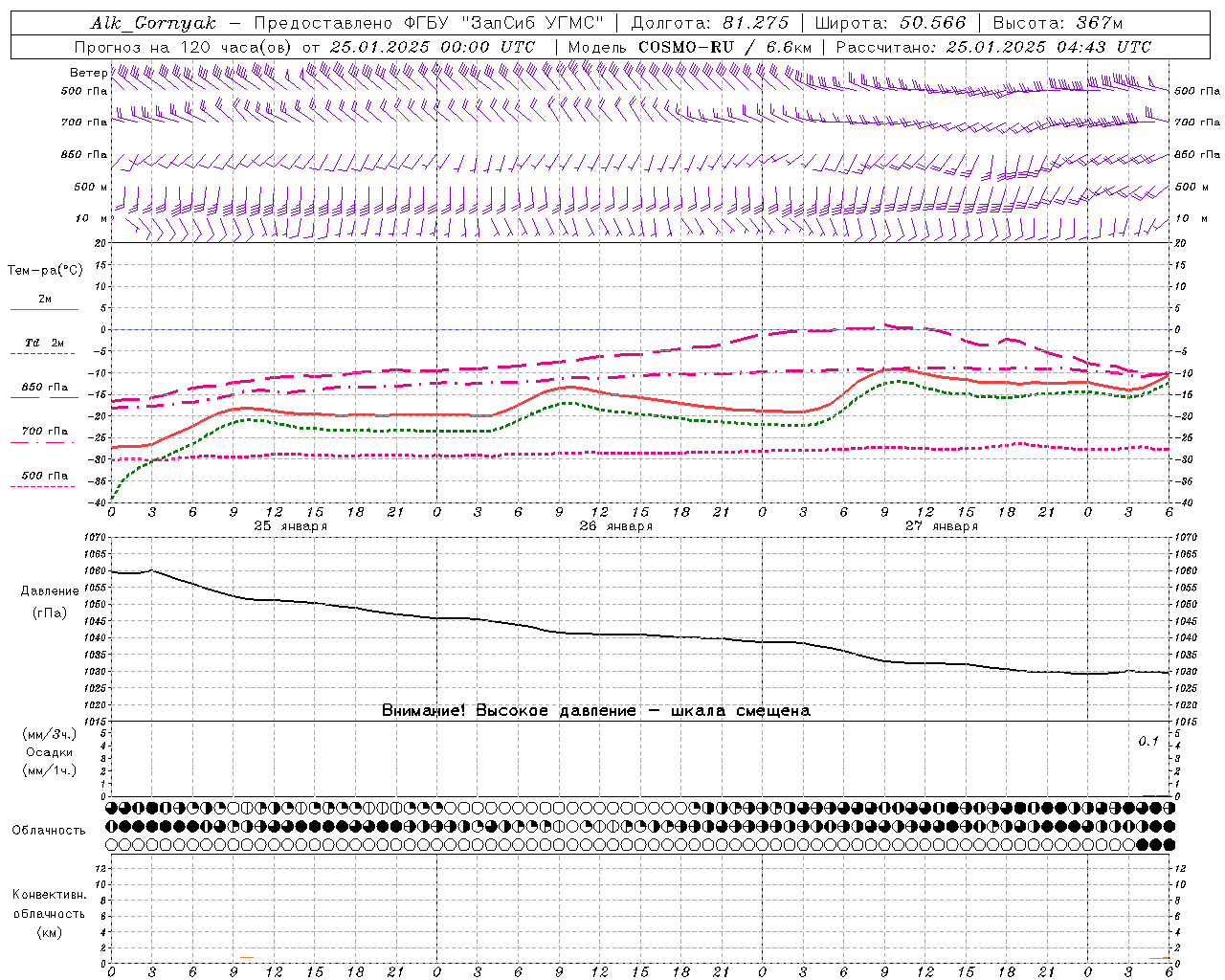This screenshot has width=1225, height=980.
Task: Select the "(гПа)" unit label under Давление
Action: click(50, 612)
